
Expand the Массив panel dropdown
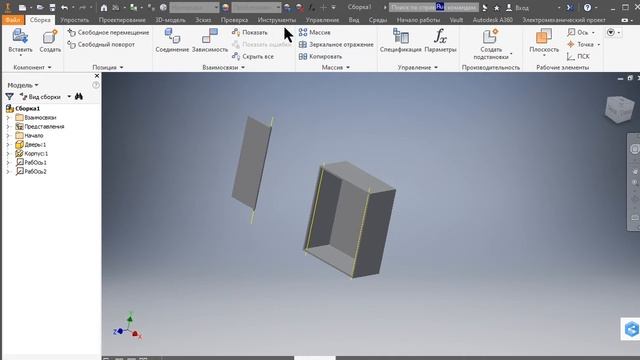pos(336,67)
